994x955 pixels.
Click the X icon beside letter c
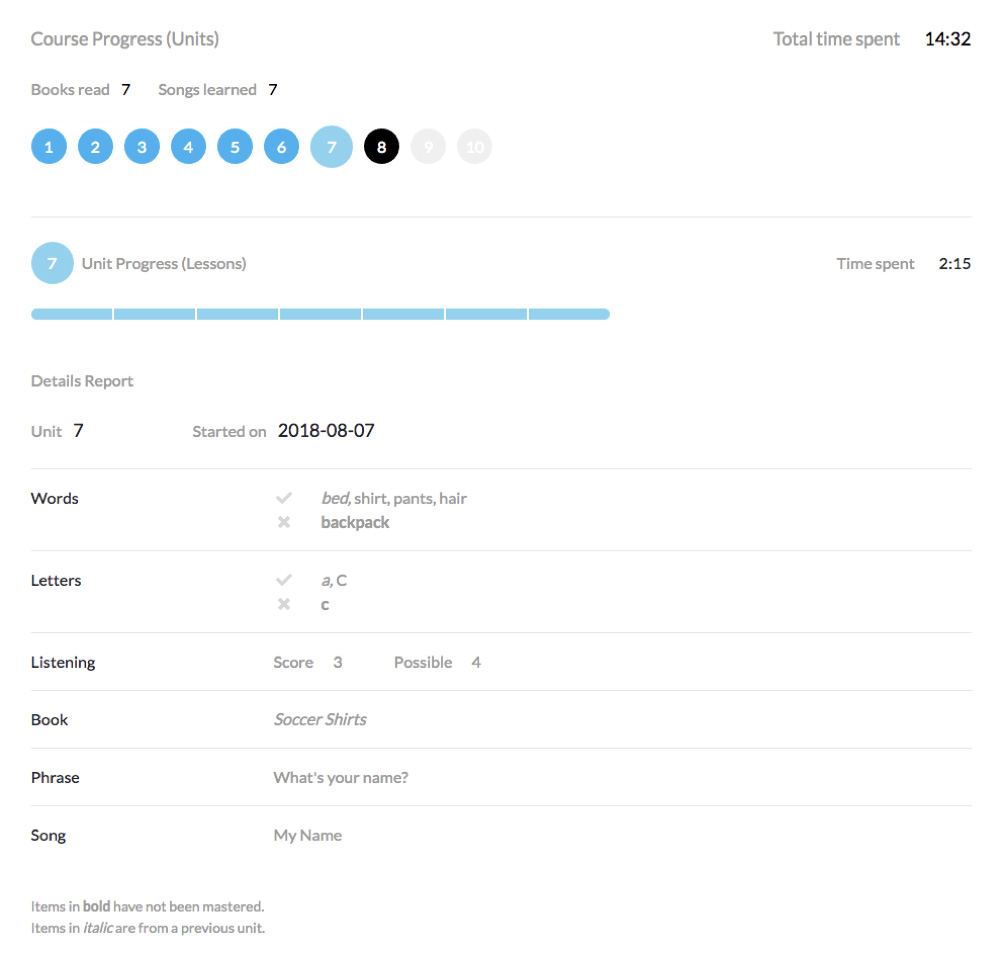click(284, 604)
